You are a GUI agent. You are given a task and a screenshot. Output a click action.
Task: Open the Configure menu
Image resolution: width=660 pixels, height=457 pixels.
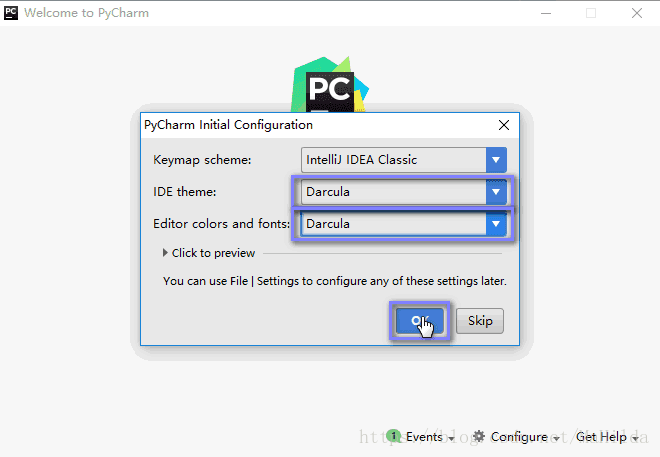(525, 437)
